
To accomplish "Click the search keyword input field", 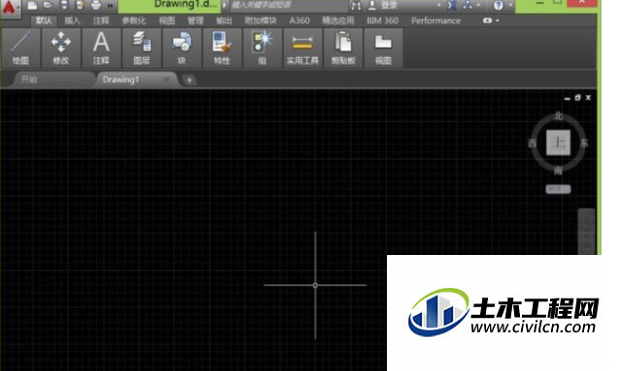I will (288, 5).
